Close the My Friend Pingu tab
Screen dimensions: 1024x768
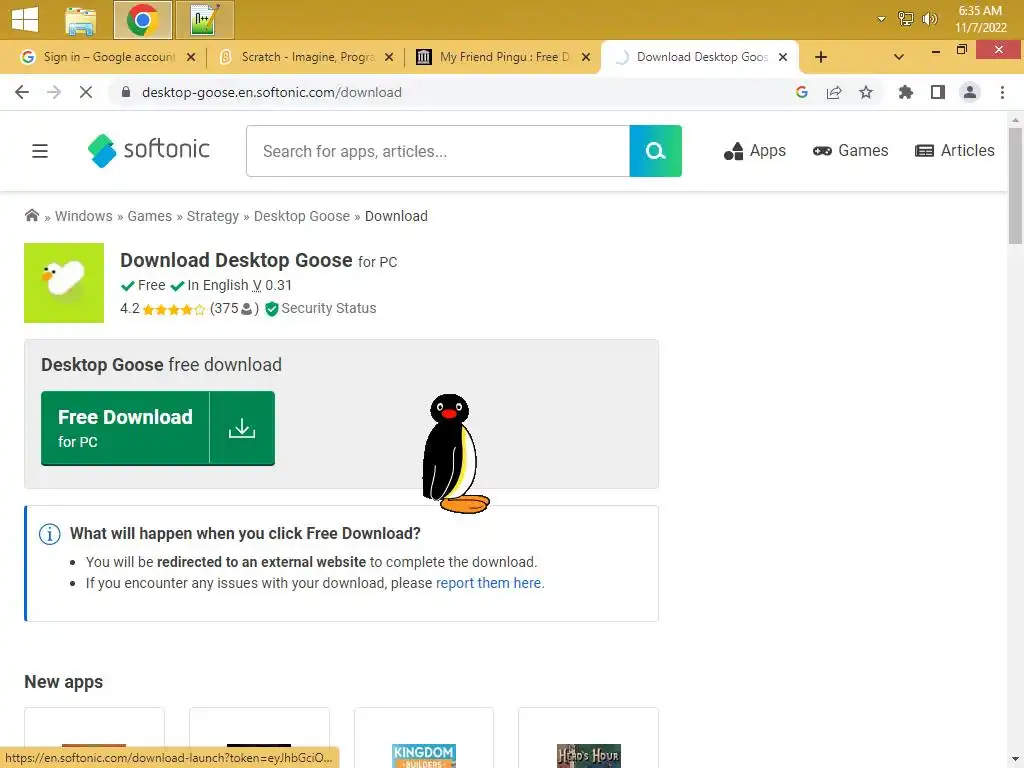point(586,57)
